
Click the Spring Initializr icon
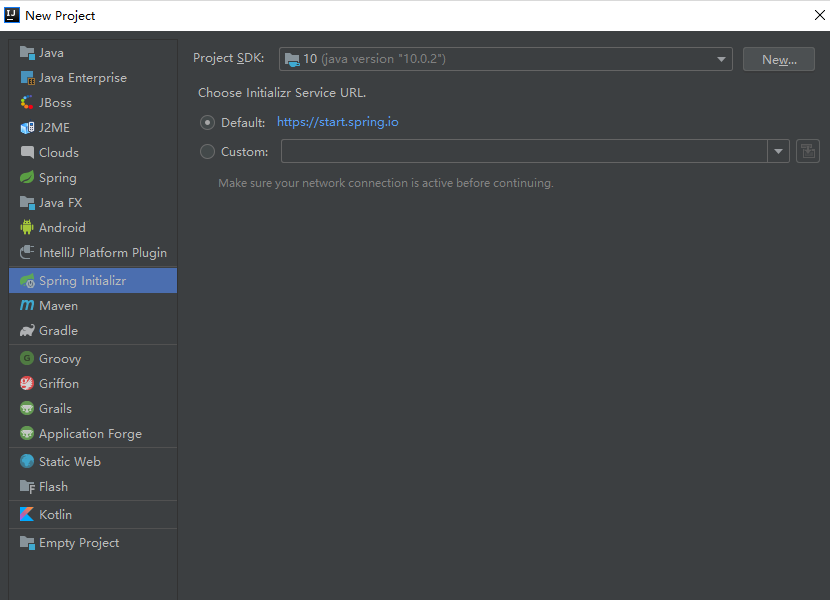27,281
